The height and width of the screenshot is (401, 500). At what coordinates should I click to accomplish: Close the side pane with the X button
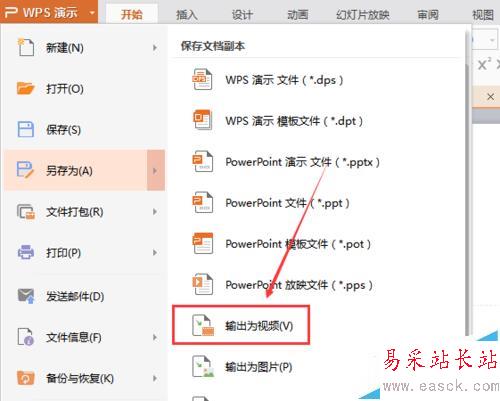pos(490,97)
